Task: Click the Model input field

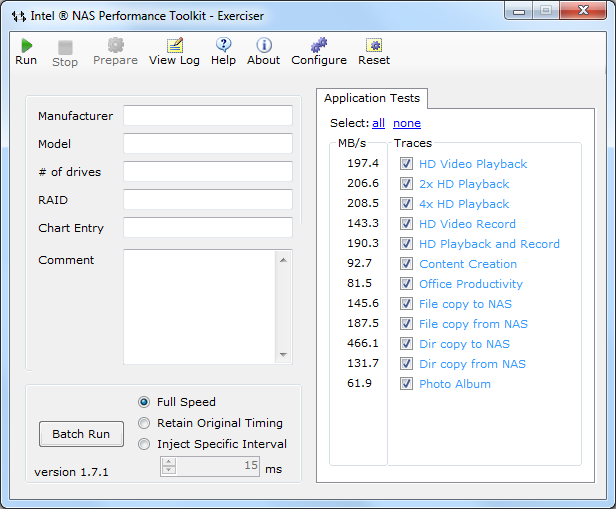Action: 208,143
